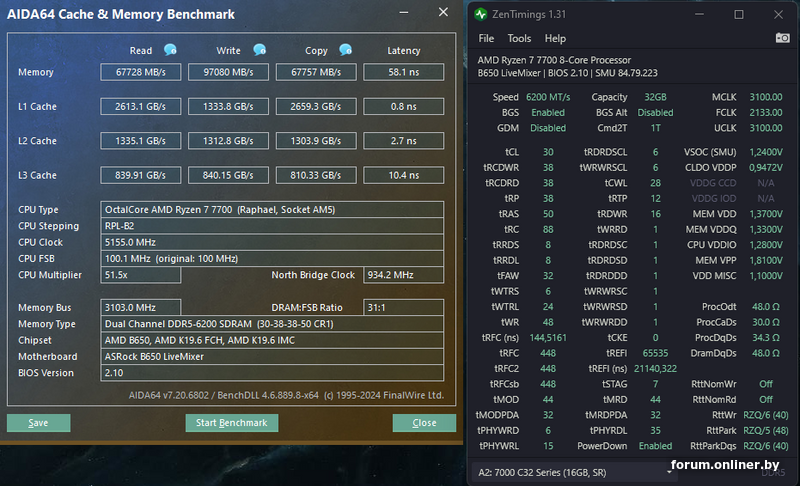
Task: Select the Memory Latency 58.1 ns field
Action: coord(403,72)
